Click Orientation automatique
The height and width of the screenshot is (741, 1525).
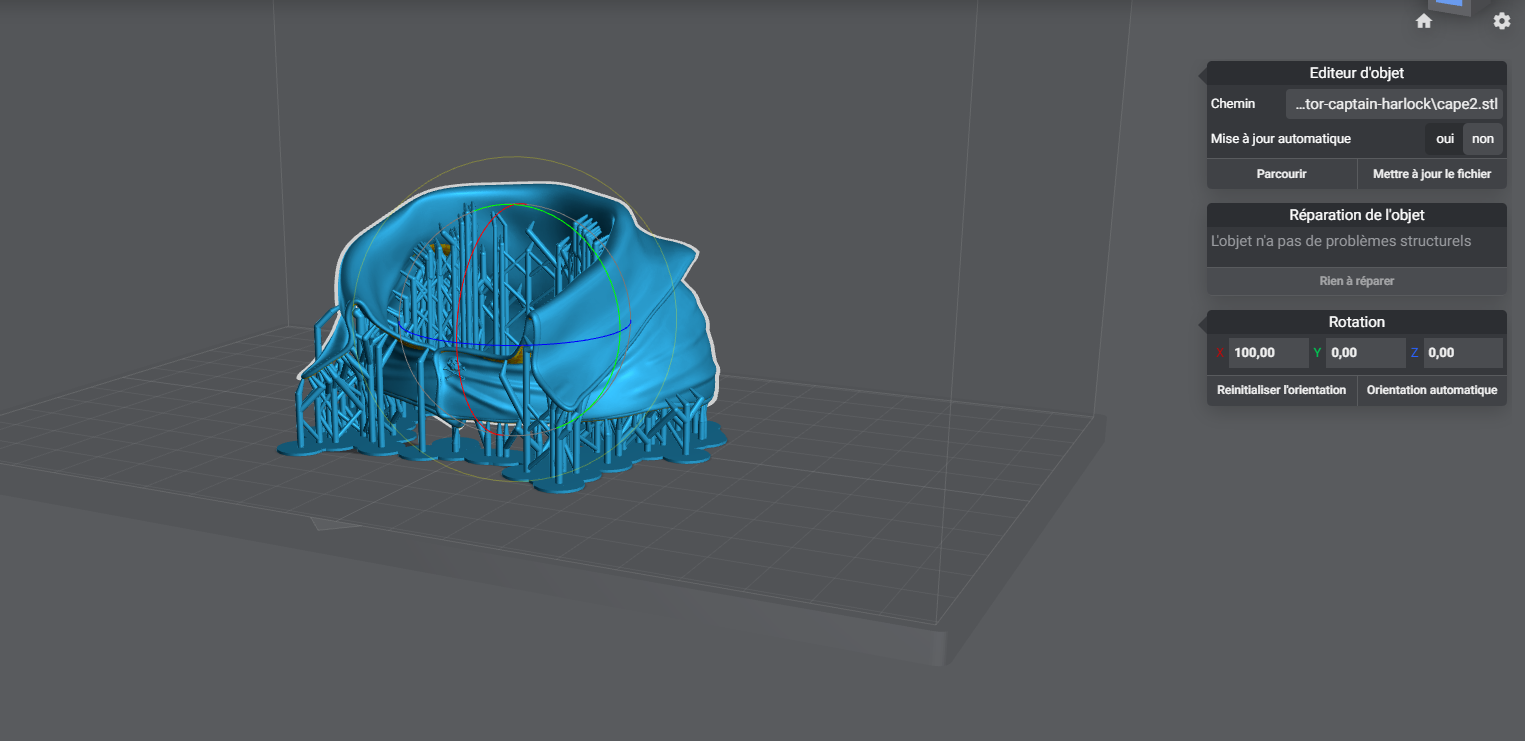click(x=1432, y=390)
